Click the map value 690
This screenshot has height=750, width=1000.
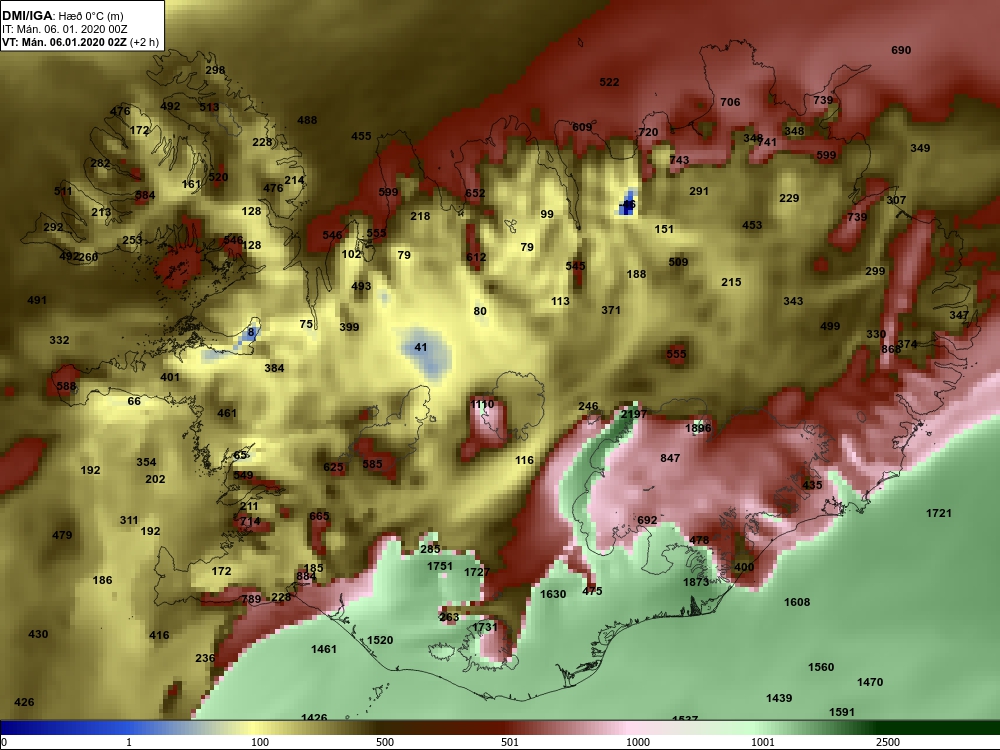coord(901,50)
